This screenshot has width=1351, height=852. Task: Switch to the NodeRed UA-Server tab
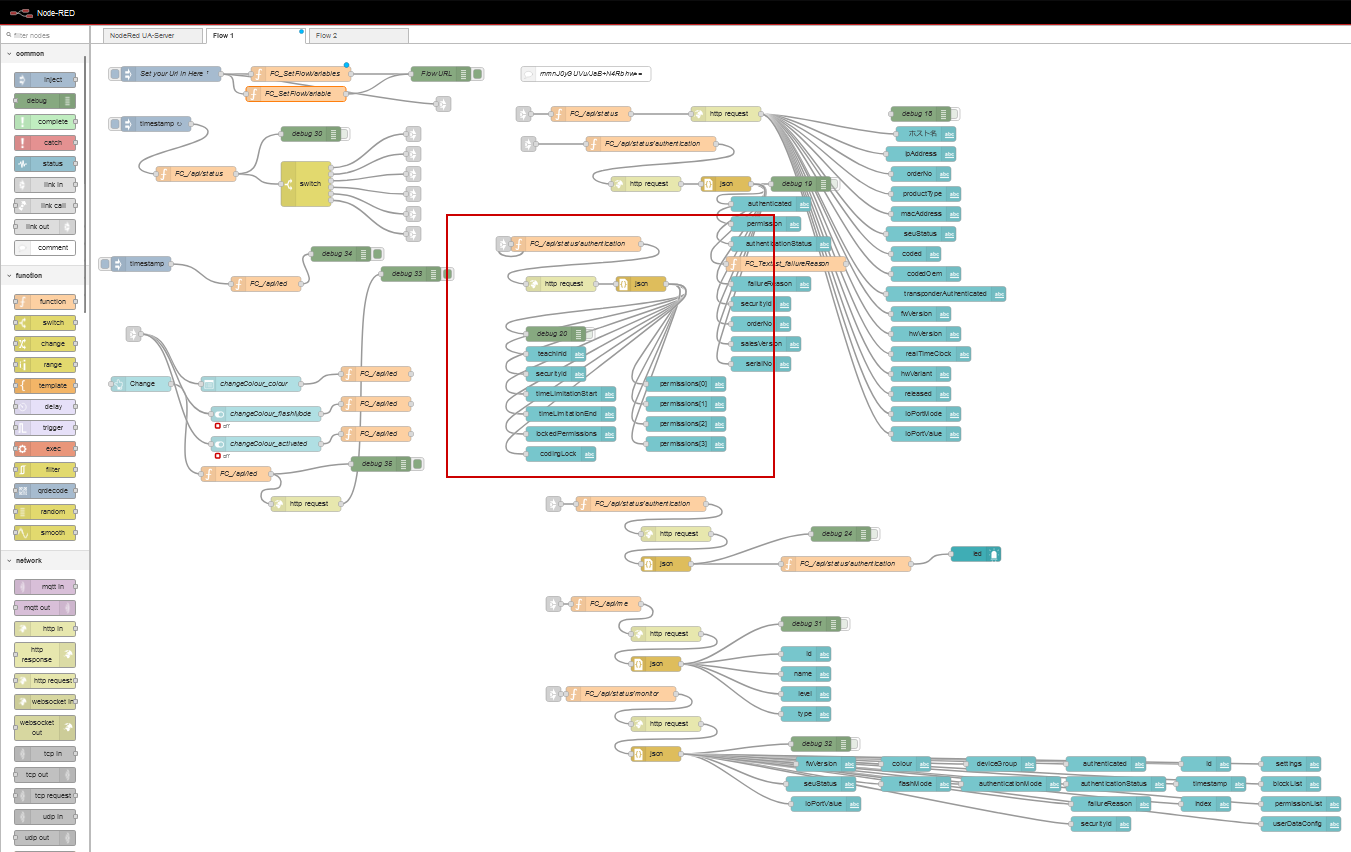[153, 36]
